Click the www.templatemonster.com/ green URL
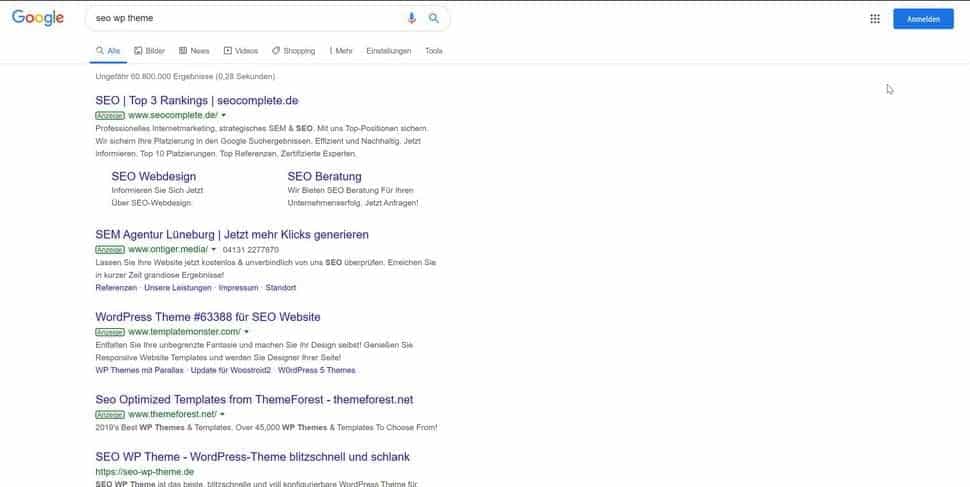The height and width of the screenshot is (487, 970). (x=184, y=332)
